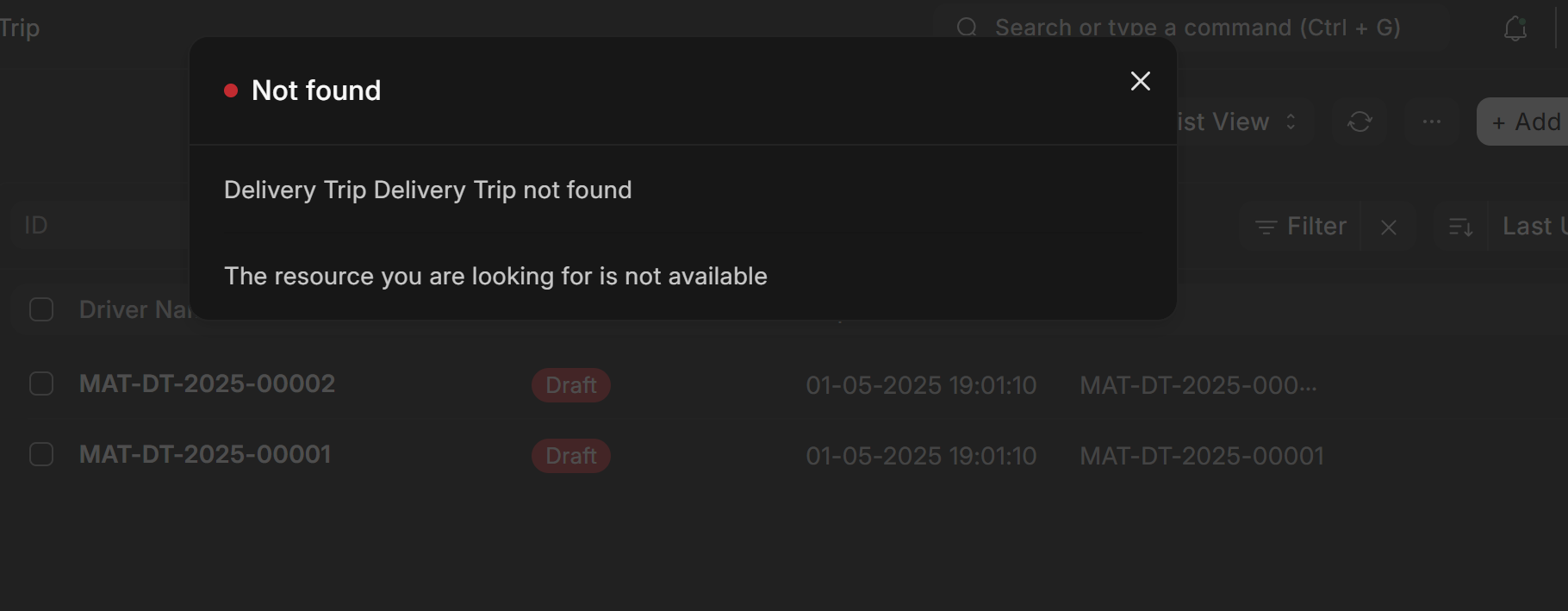Open the Last Updated sort field dropdown
This screenshot has height=611, width=1568.
coord(1534,227)
